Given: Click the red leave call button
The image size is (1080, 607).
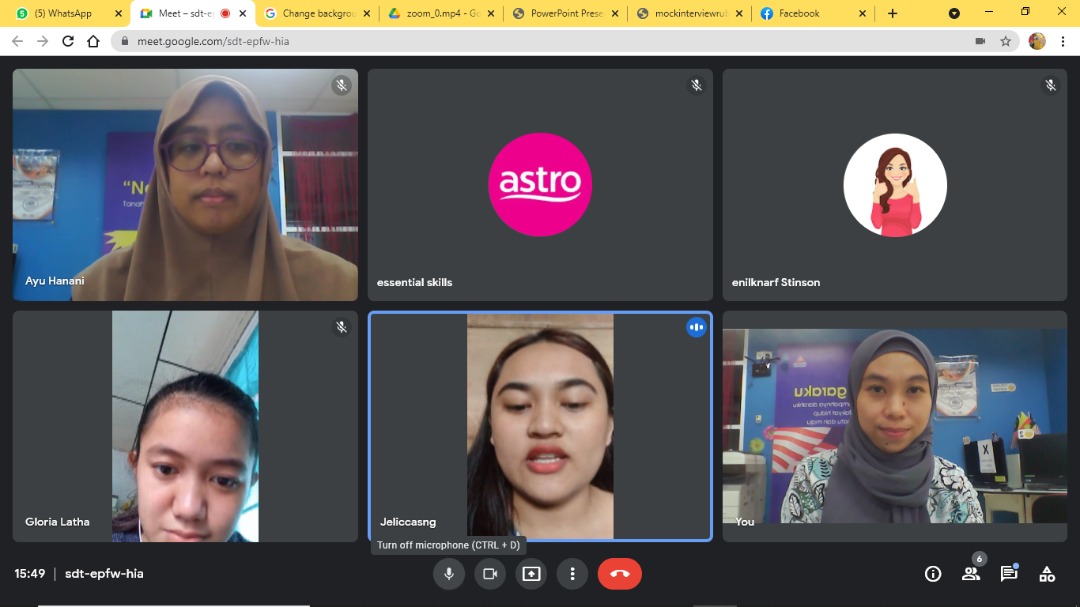Looking at the screenshot, I should pos(619,574).
